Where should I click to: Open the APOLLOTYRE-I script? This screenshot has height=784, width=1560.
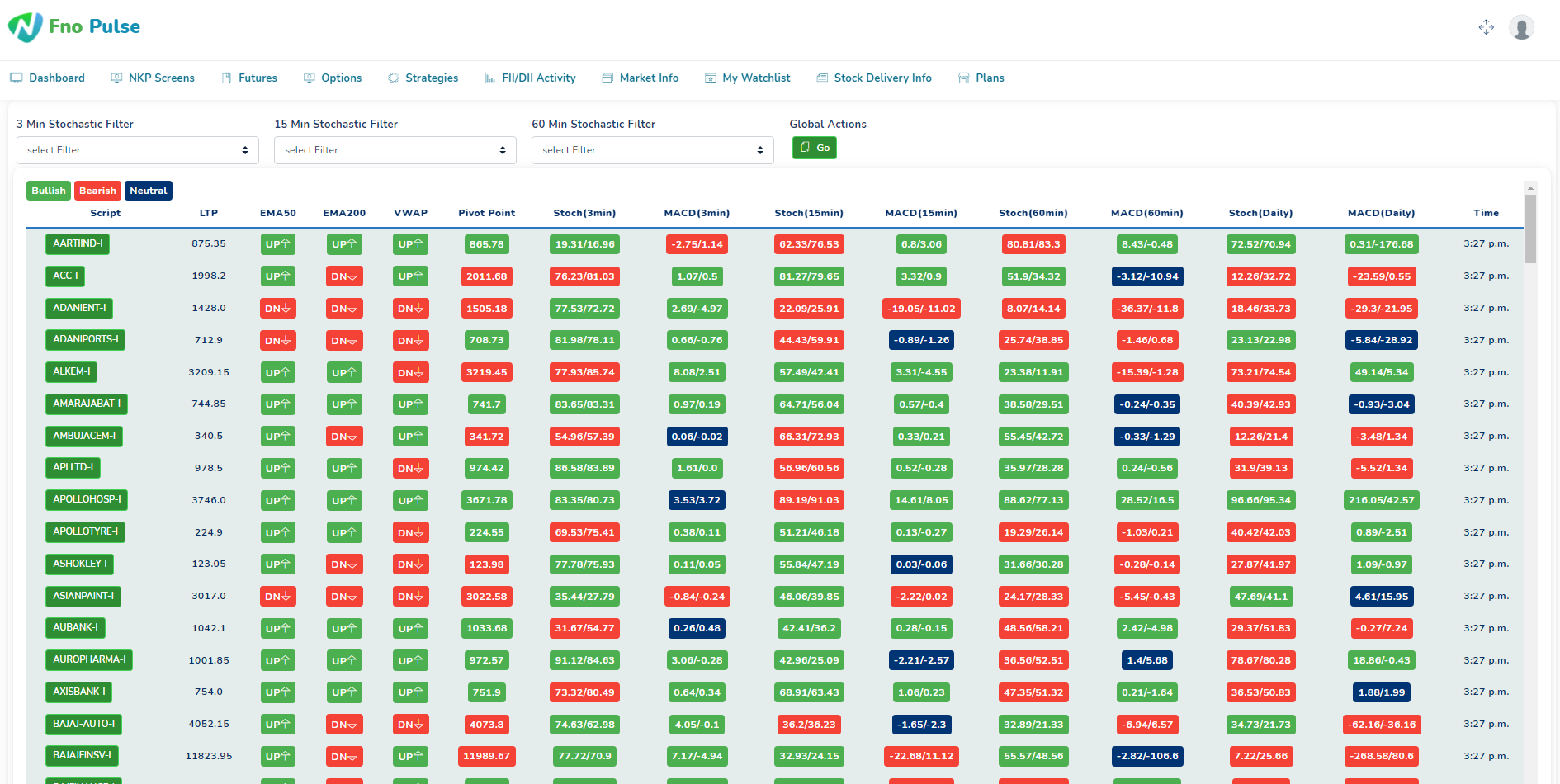point(86,531)
